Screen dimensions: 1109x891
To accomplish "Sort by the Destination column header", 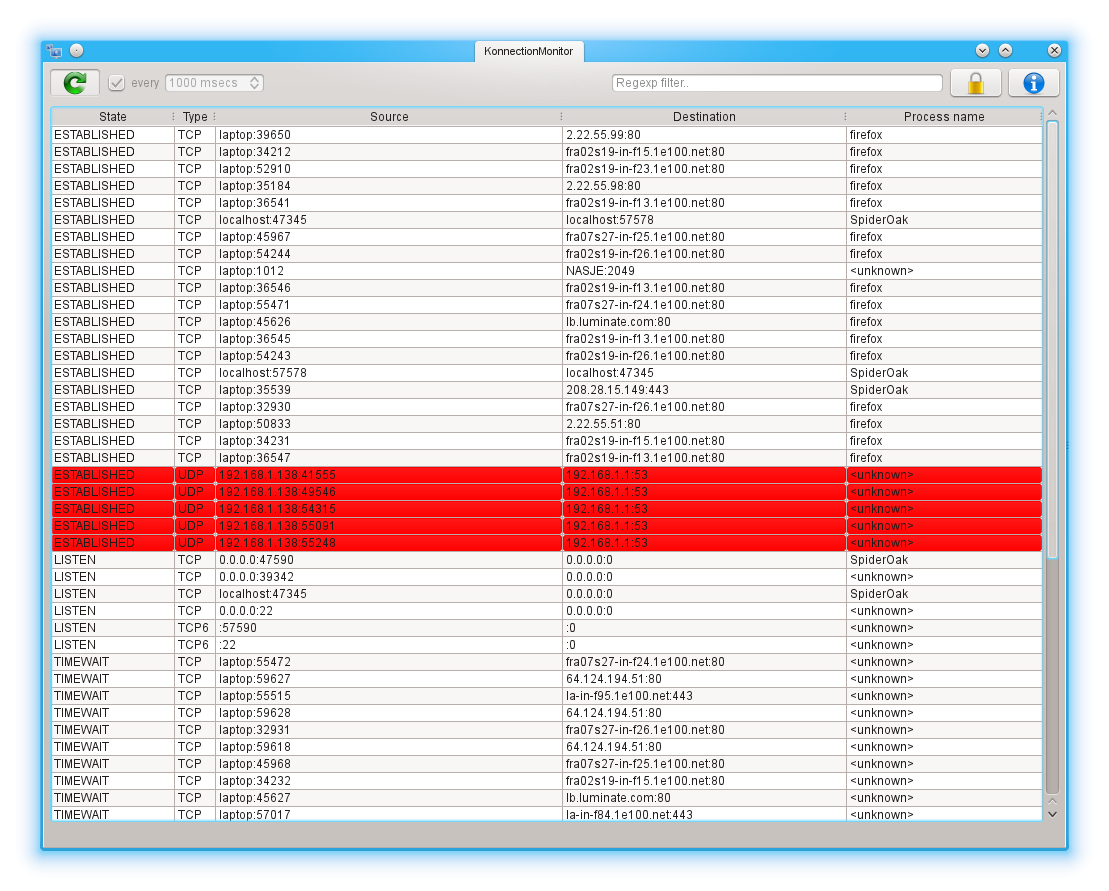I will coord(704,117).
